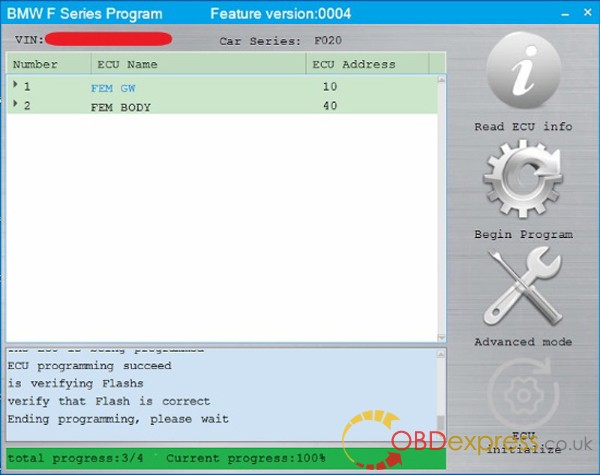The height and width of the screenshot is (475, 600).
Task: Expand row 2 arrow in ECU list
Action: coord(15,103)
